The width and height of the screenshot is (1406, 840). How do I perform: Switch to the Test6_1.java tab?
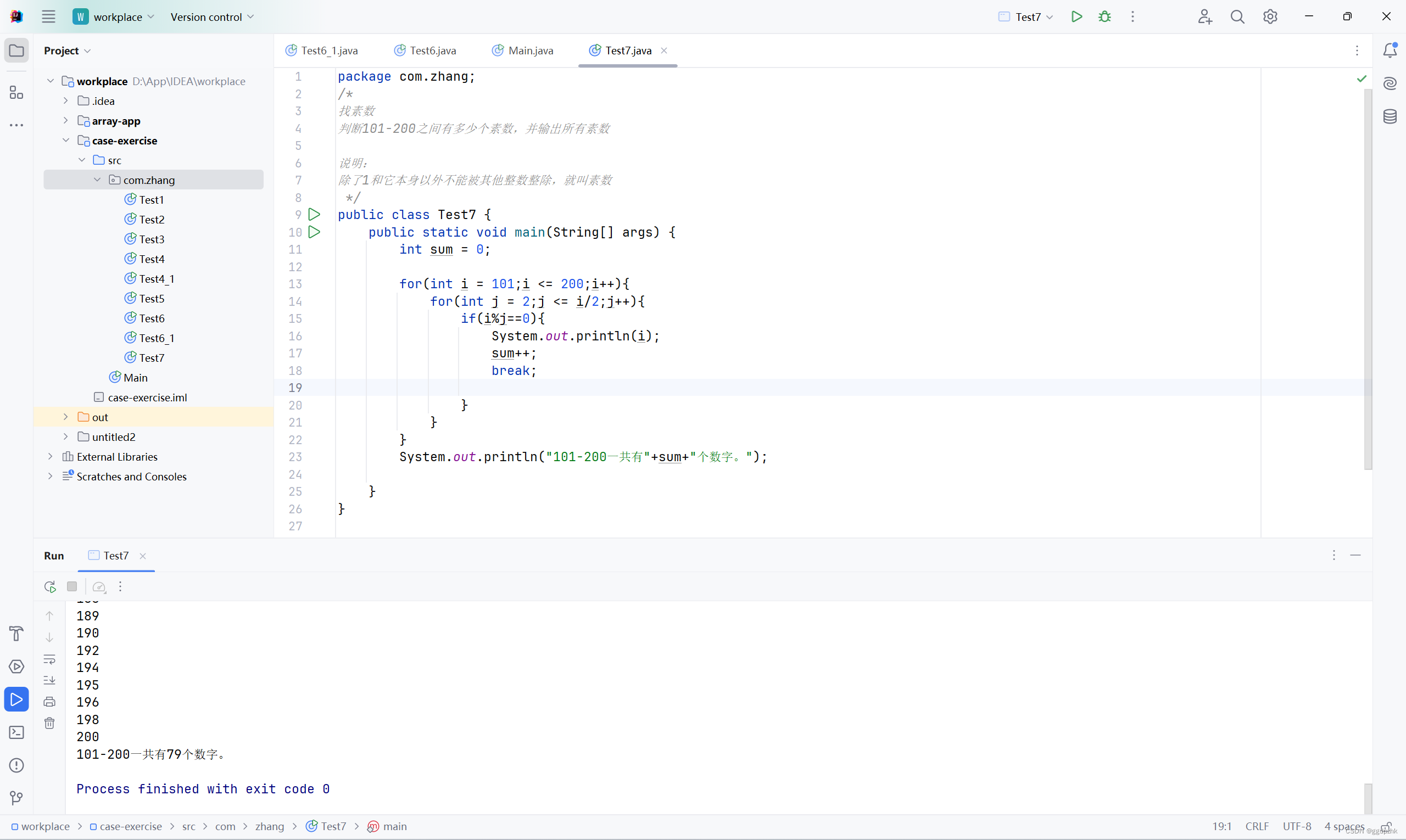click(322, 51)
